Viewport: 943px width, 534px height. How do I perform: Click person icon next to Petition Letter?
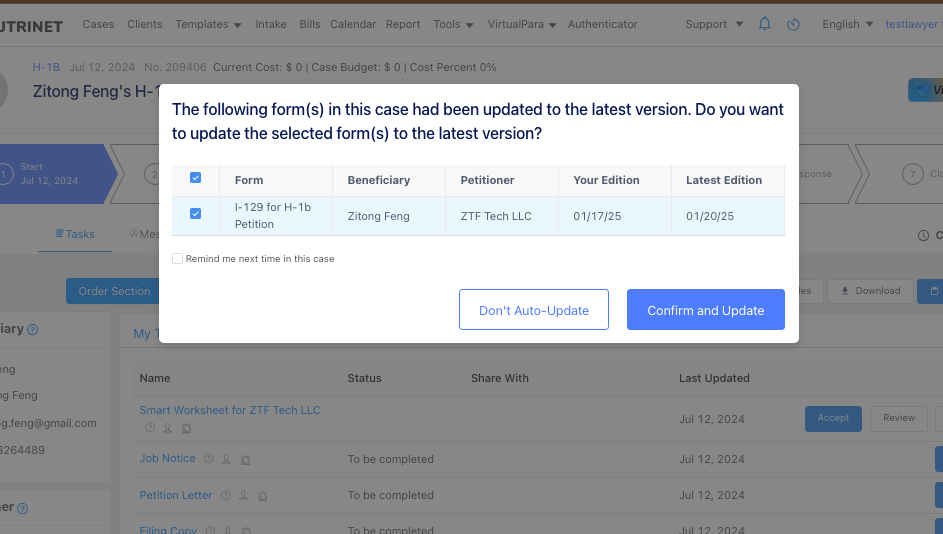point(243,495)
